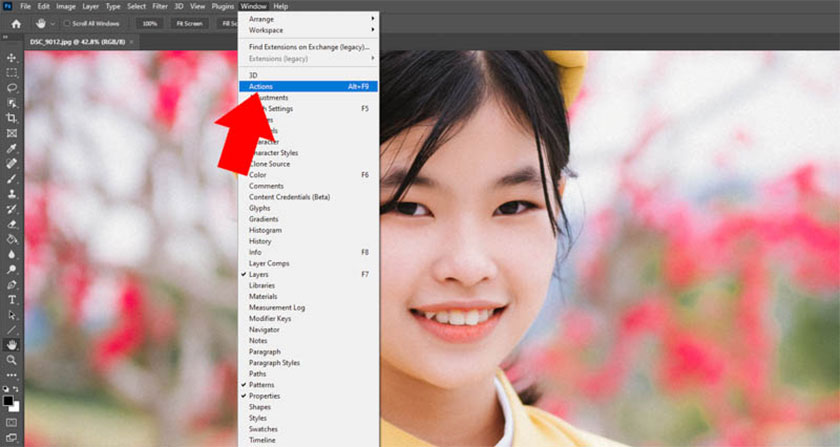
Task: Select the Hand tool in toolbar
Action: click(x=12, y=344)
